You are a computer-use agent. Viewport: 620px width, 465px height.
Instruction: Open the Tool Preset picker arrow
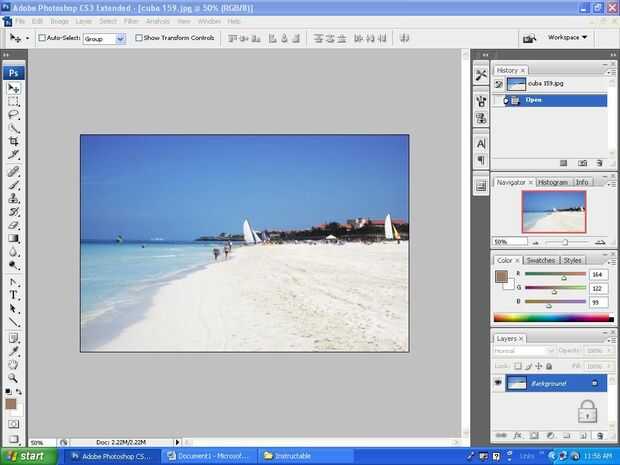(27, 38)
